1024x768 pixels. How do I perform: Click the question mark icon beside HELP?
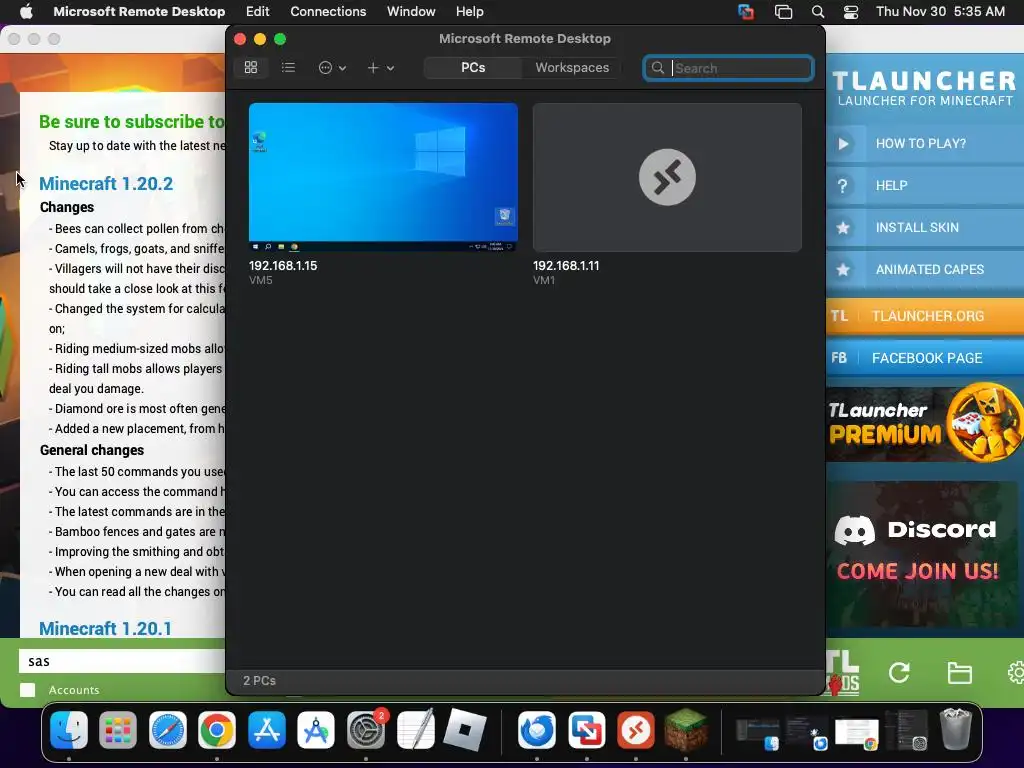pos(843,185)
